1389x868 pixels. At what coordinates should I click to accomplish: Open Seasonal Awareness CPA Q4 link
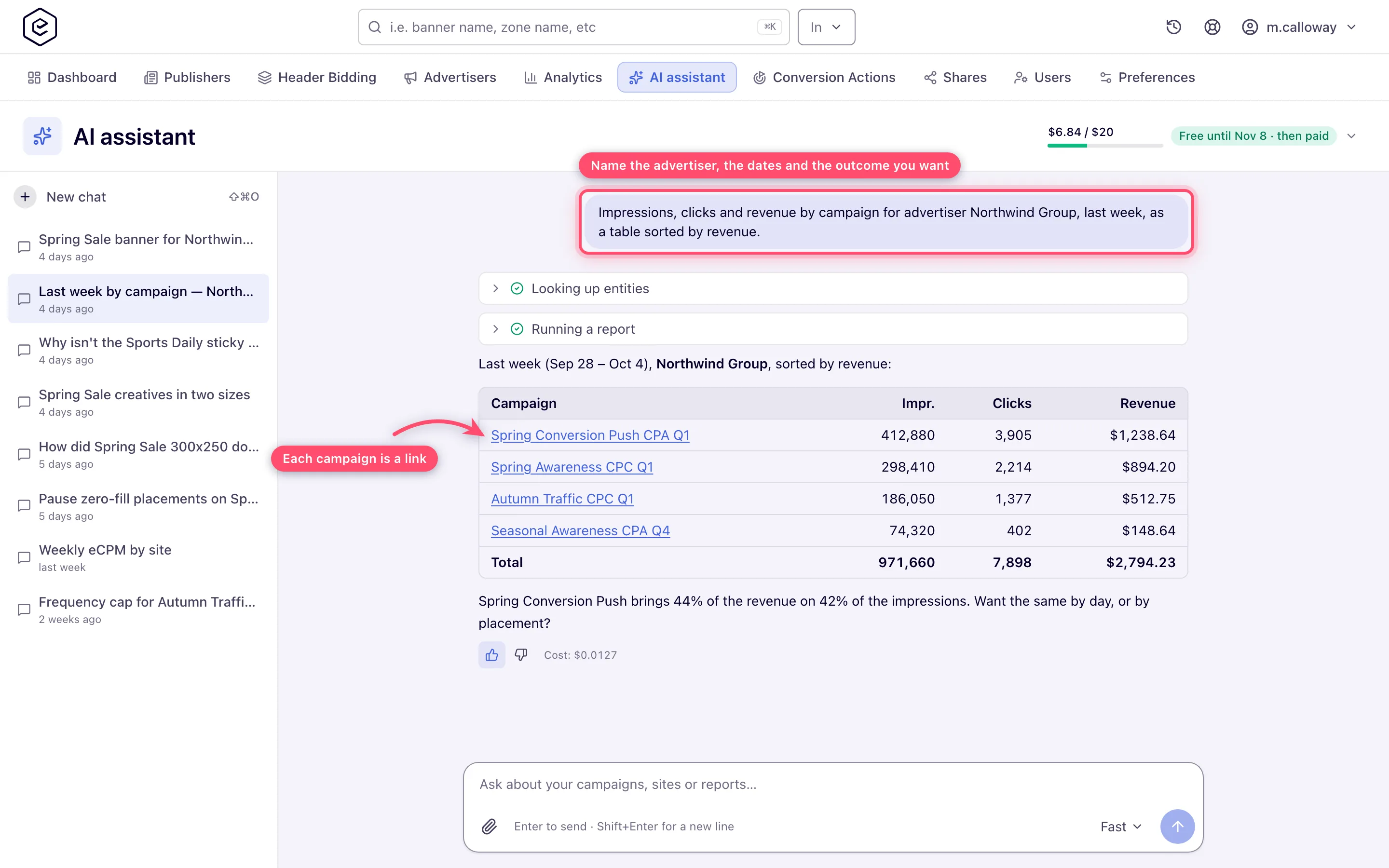point(580,530)
